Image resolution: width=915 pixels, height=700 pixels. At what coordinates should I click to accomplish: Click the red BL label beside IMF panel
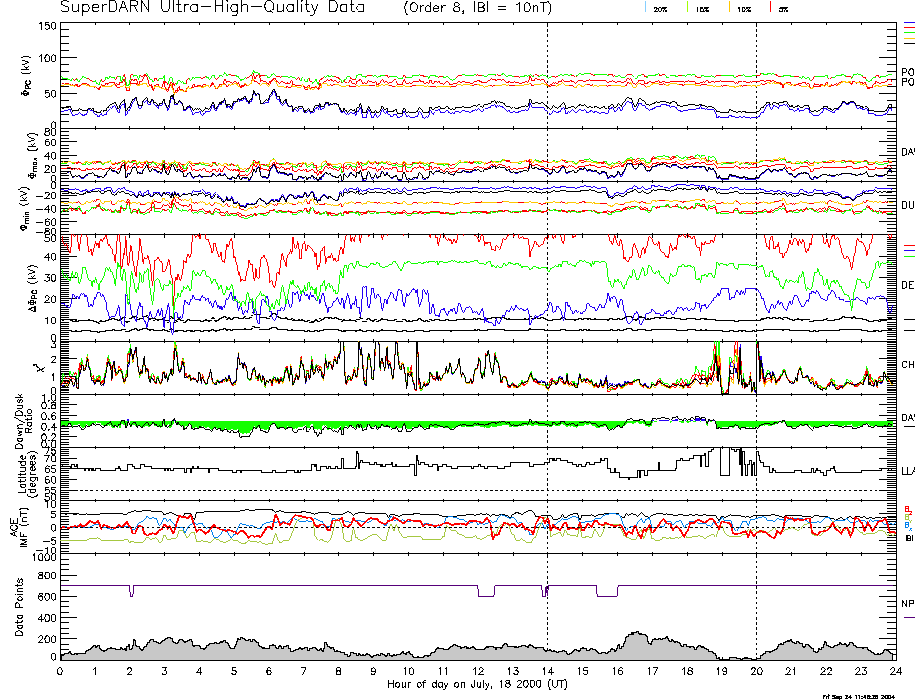tap(907, 509)
